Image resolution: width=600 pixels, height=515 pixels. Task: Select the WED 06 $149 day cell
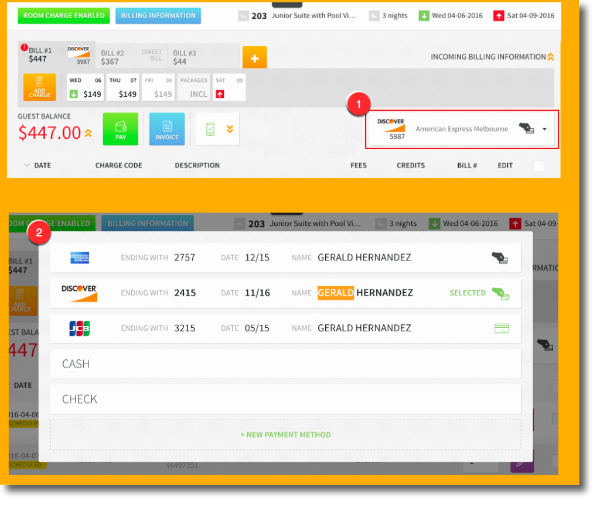85,87
